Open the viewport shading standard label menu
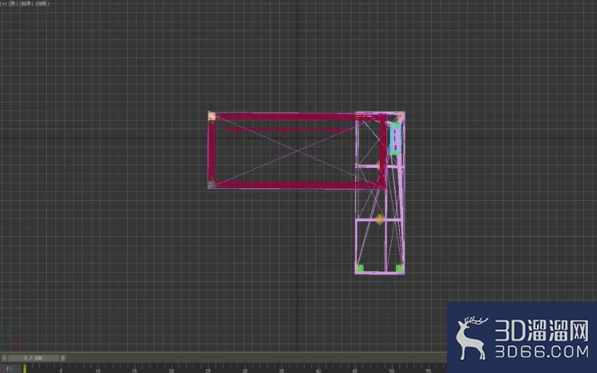Screen dimensions: 597x373 click(x=26, y=4)
